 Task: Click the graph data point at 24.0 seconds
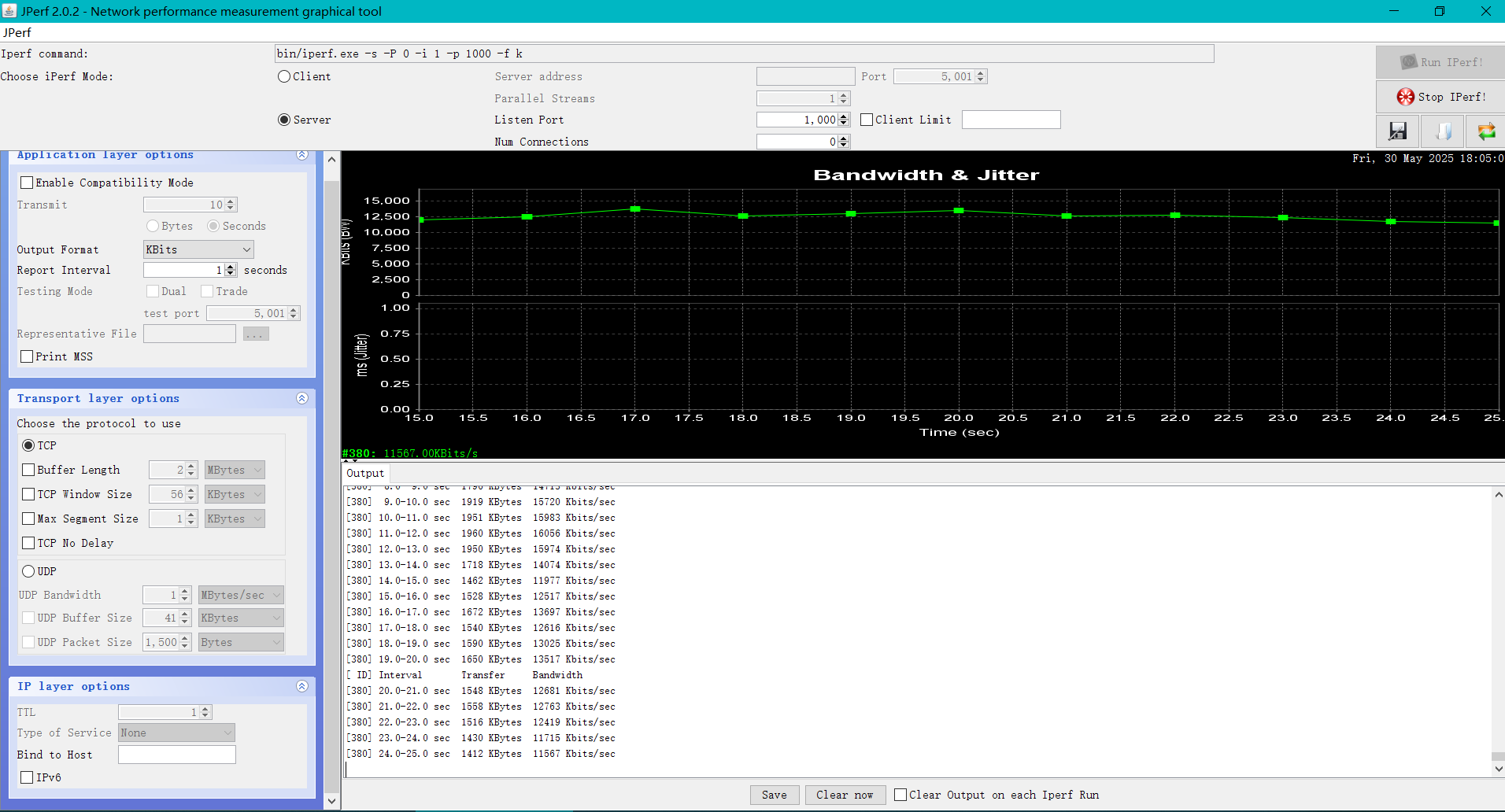pos(1391,221)
